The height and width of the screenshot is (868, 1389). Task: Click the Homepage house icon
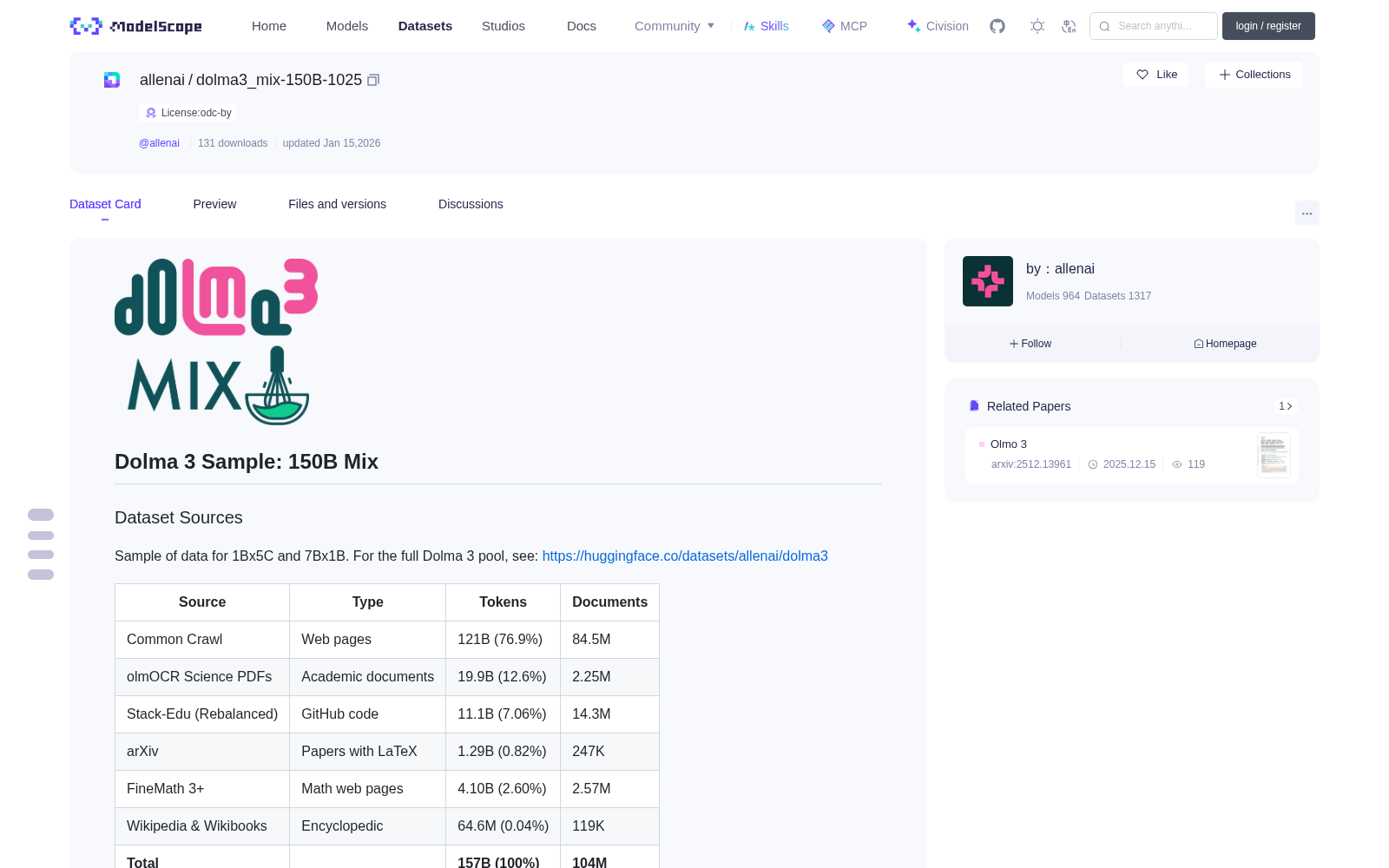[1199, 344]
